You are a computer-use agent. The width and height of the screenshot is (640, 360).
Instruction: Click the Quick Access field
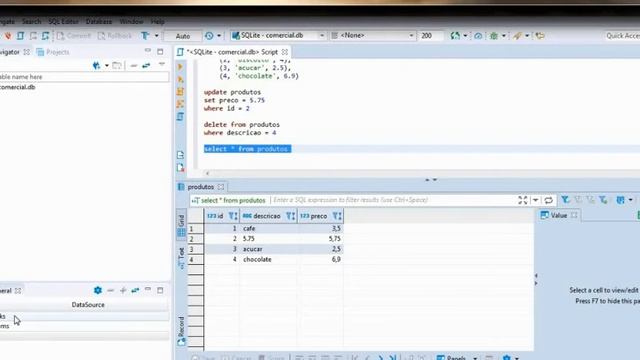point(622,36)
